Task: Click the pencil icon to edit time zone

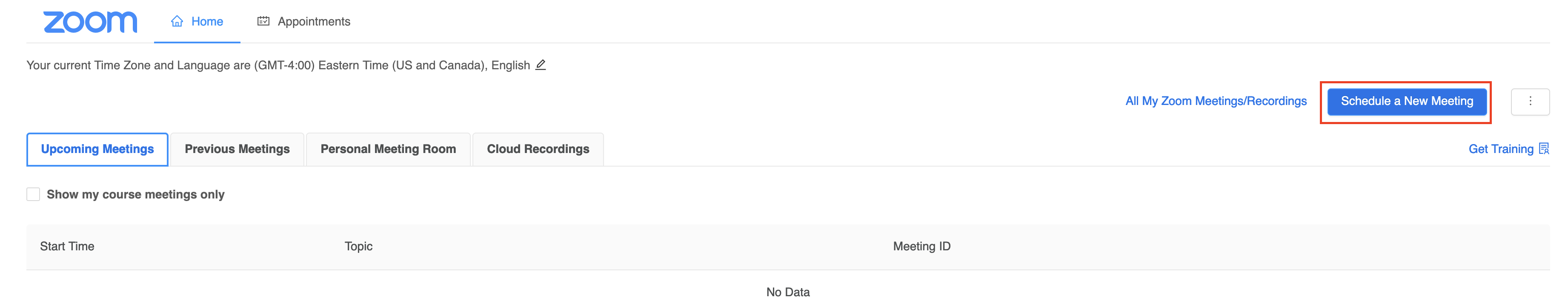Action: coord(541,65)
